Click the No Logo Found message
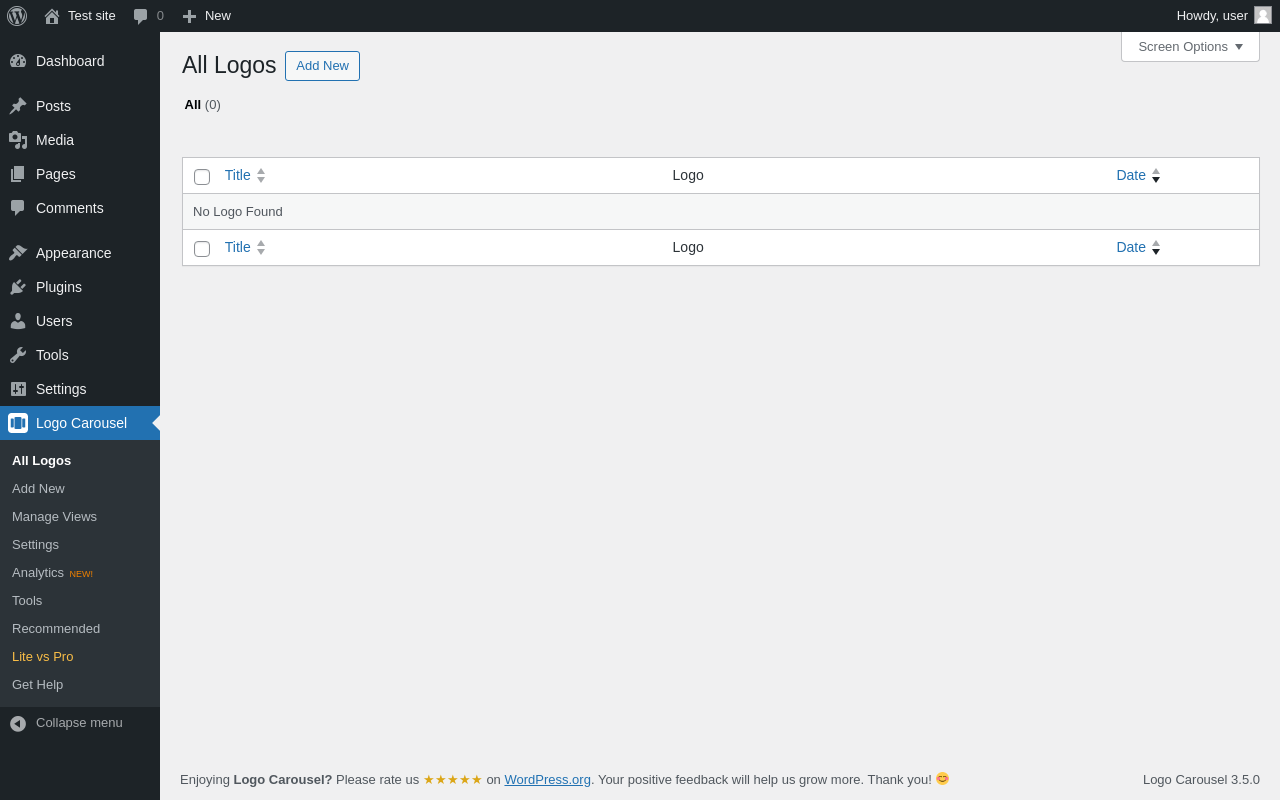The image size is (1280, 800). tap(238, 211)
